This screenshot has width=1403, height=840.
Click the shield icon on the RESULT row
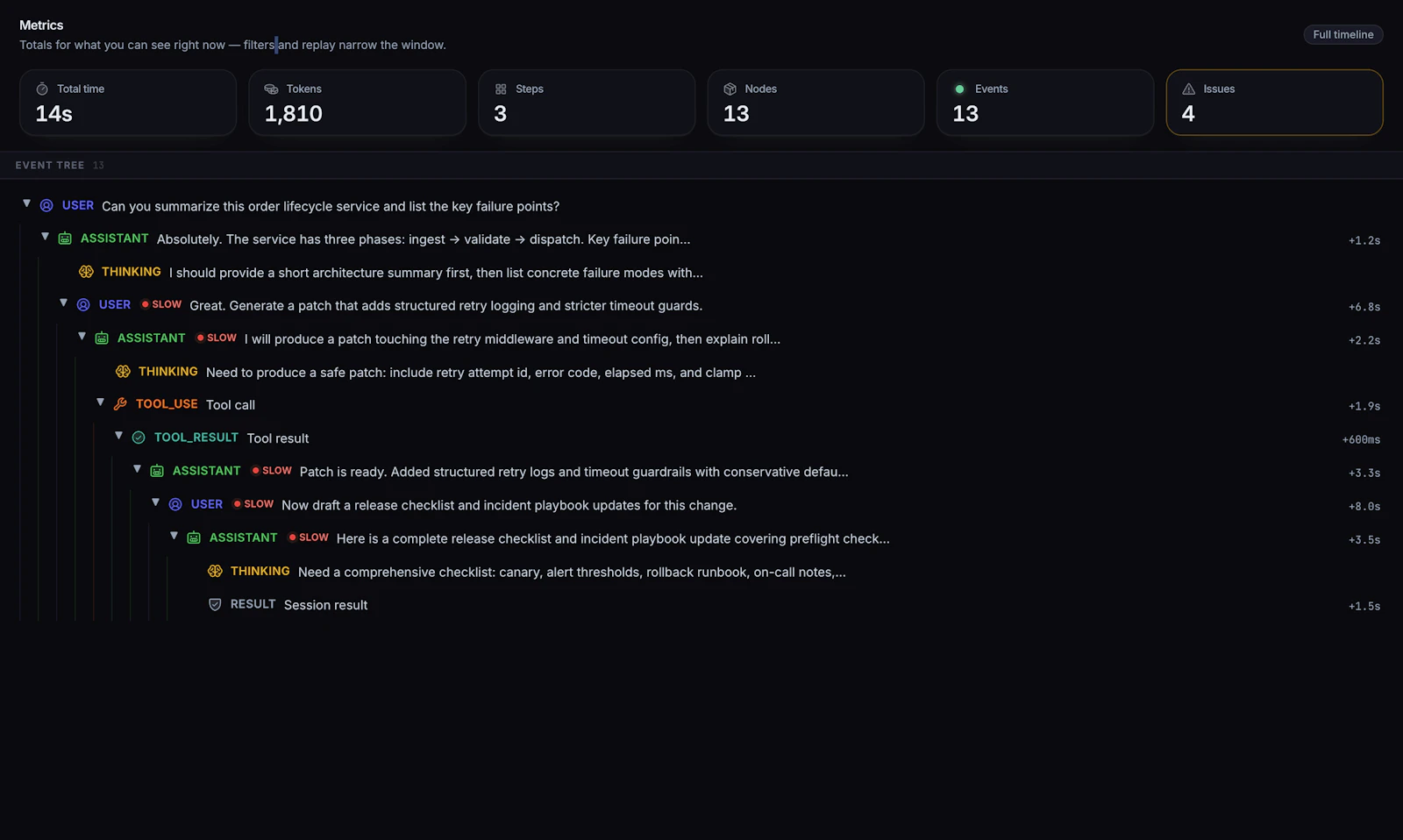click(x=215, y=604)
